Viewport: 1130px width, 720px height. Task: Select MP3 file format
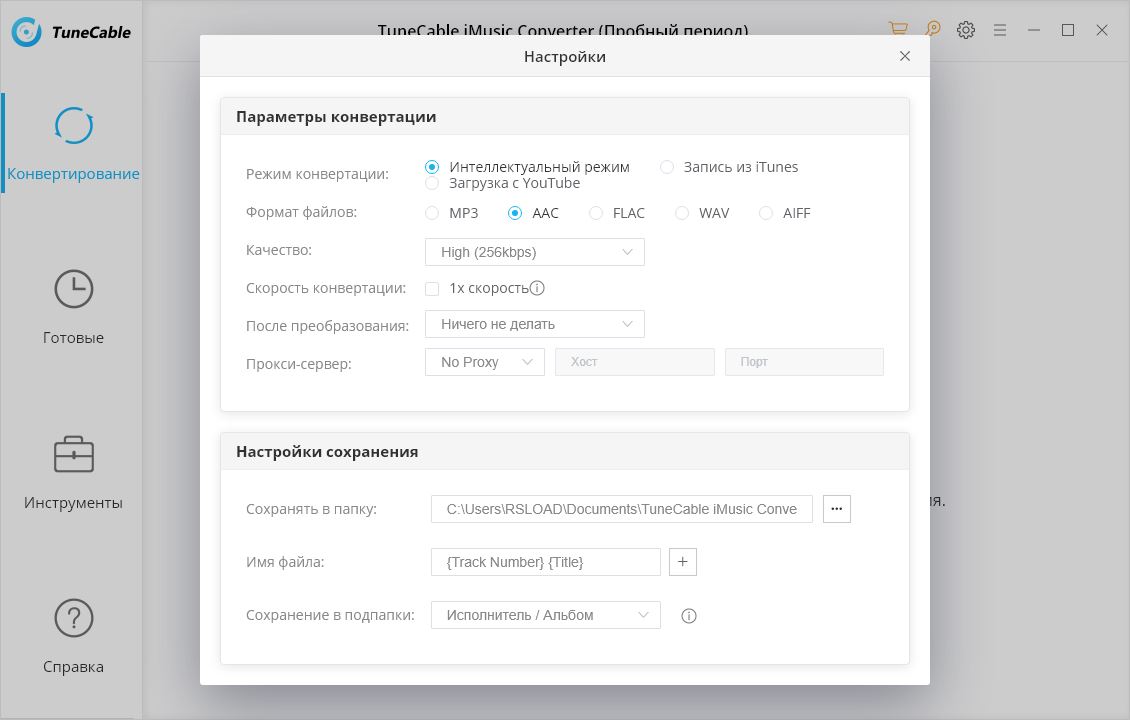tap(432, 213)
